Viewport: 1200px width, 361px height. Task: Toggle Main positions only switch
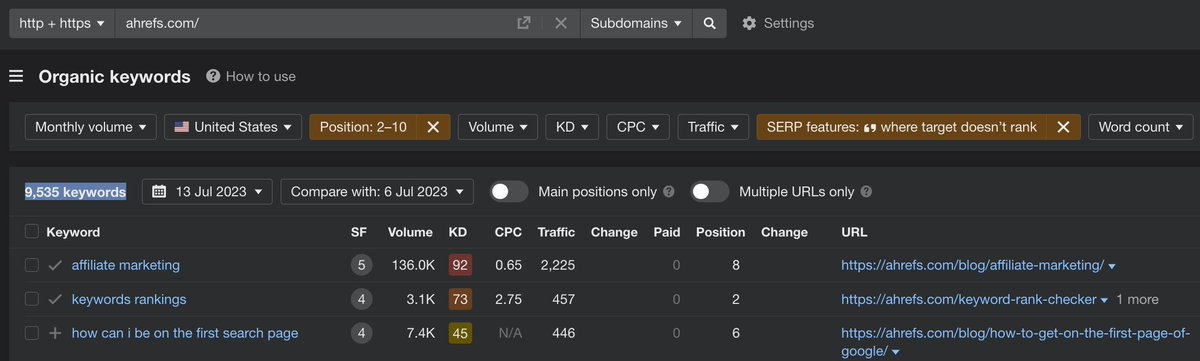509,191
